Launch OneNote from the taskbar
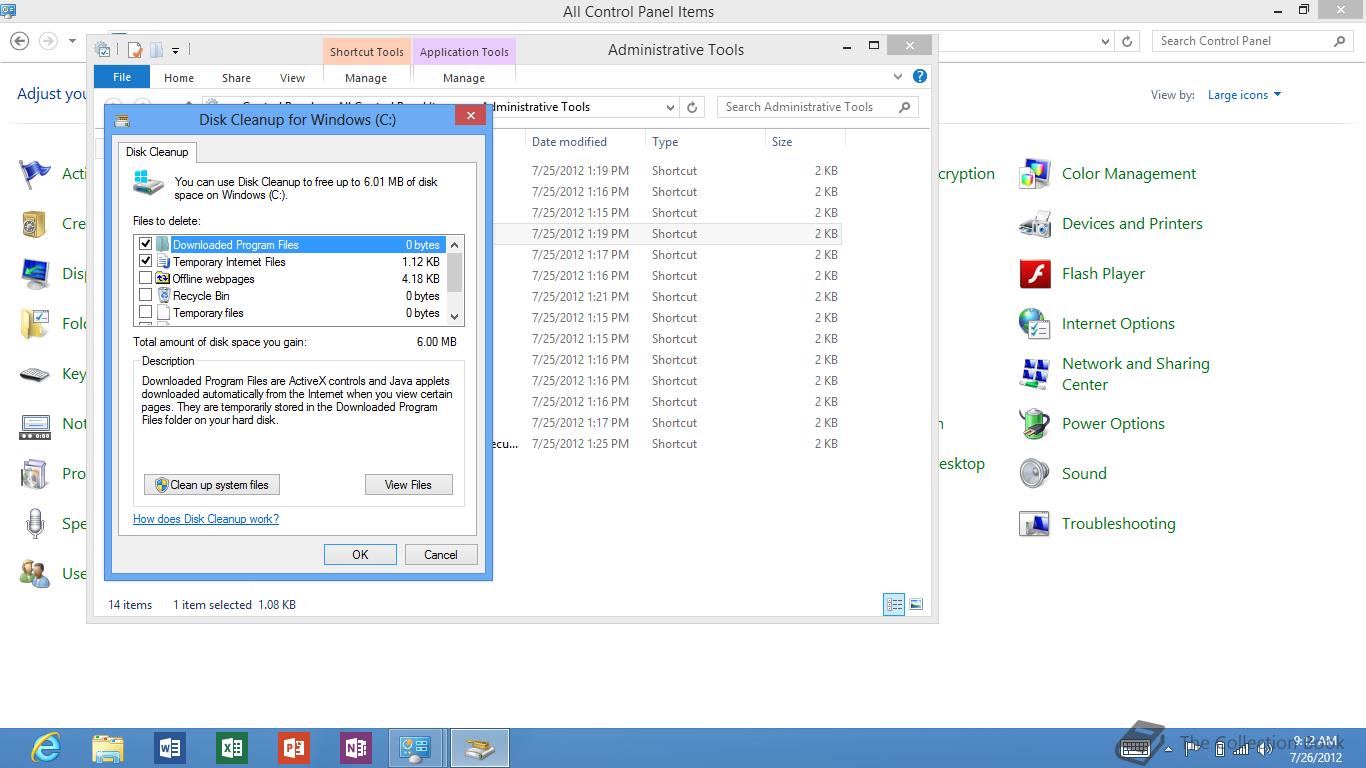Viewport: 1366px width, 768px height. (356, 748)
